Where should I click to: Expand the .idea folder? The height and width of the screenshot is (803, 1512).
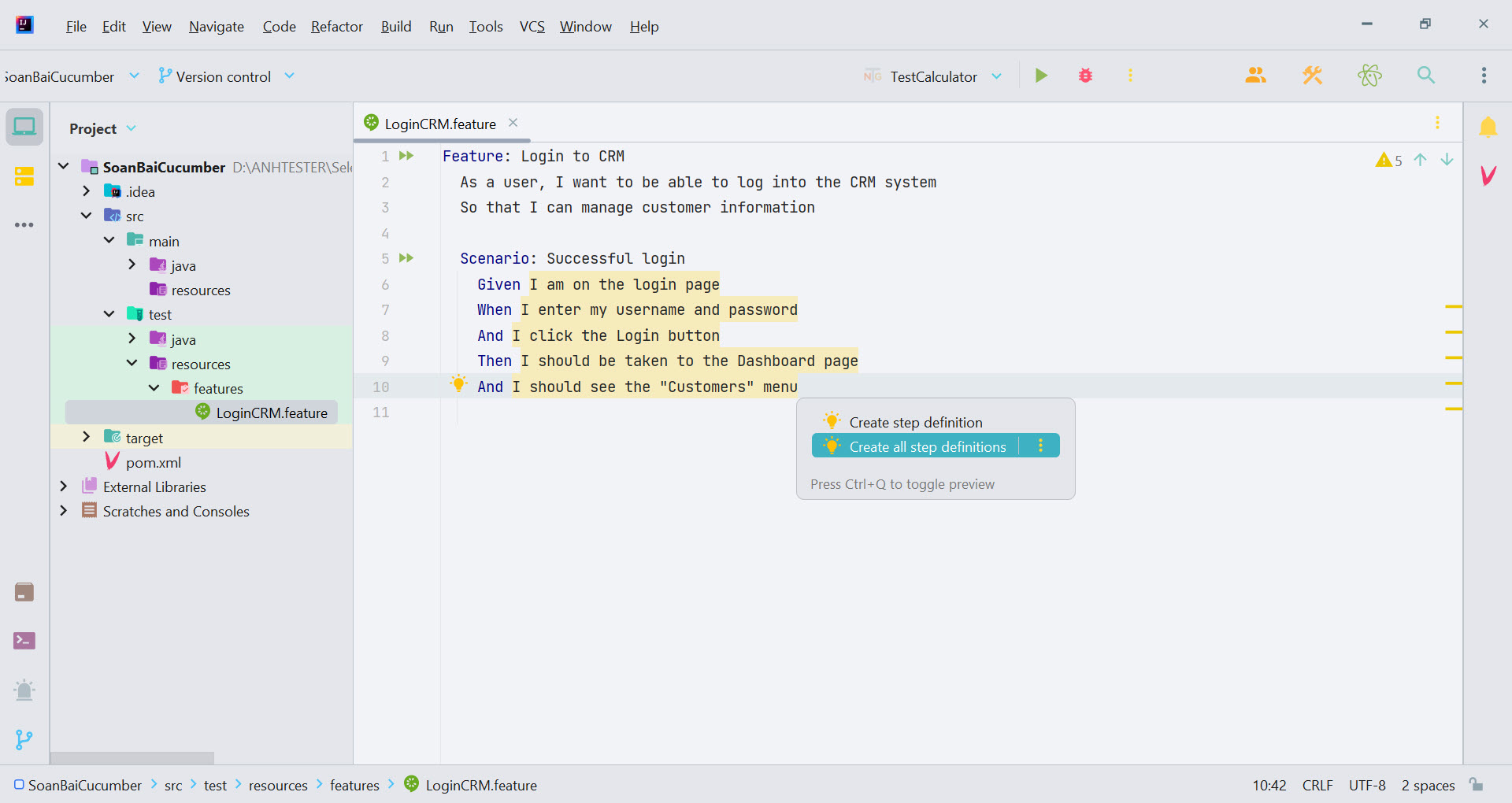click(87, 191)
